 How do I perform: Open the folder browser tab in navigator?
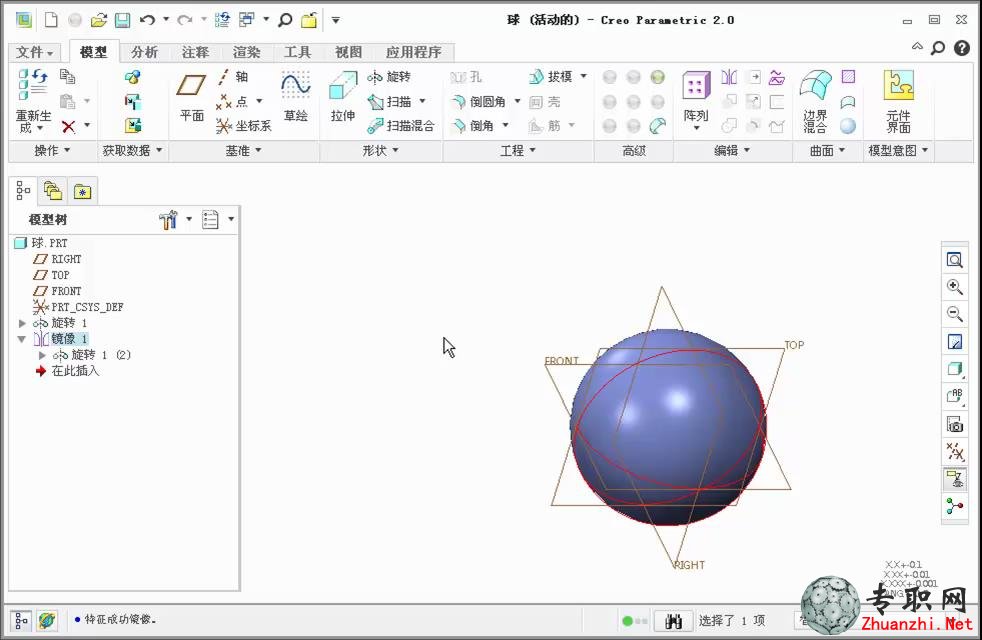click(53, 191)
